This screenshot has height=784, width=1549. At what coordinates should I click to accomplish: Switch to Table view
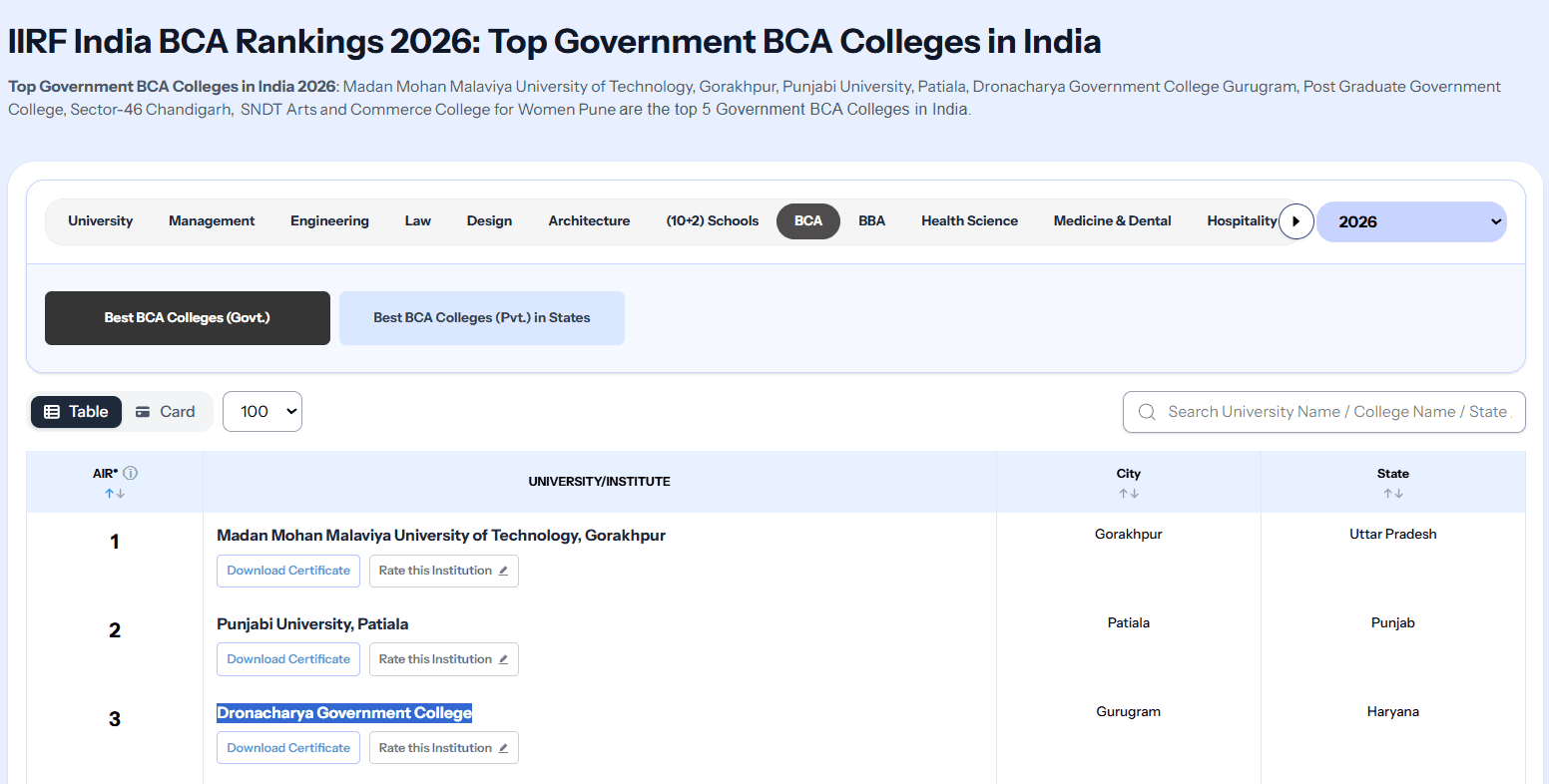pos(76,412)
